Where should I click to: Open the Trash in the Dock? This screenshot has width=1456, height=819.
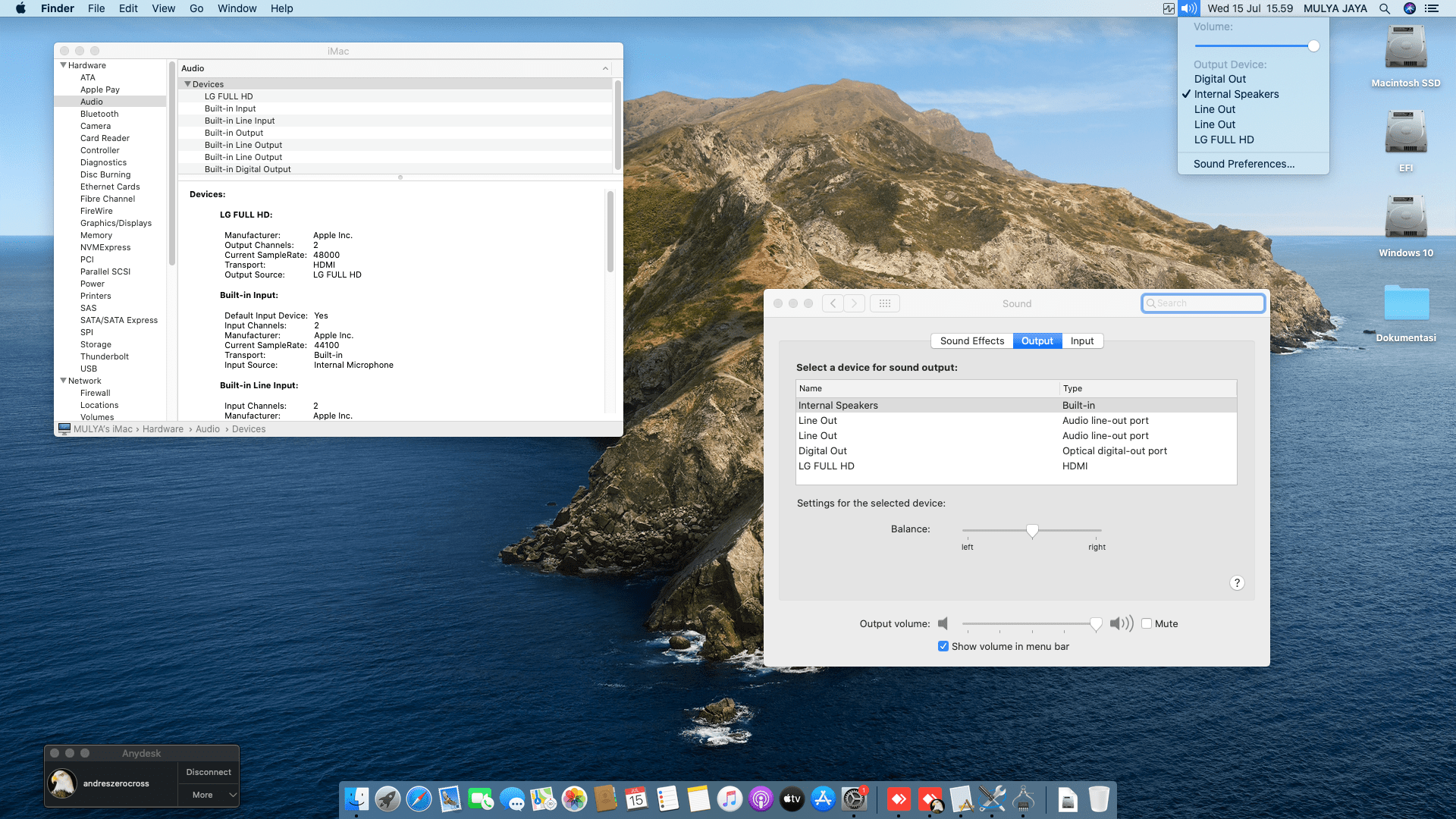tap(1099, 799)
